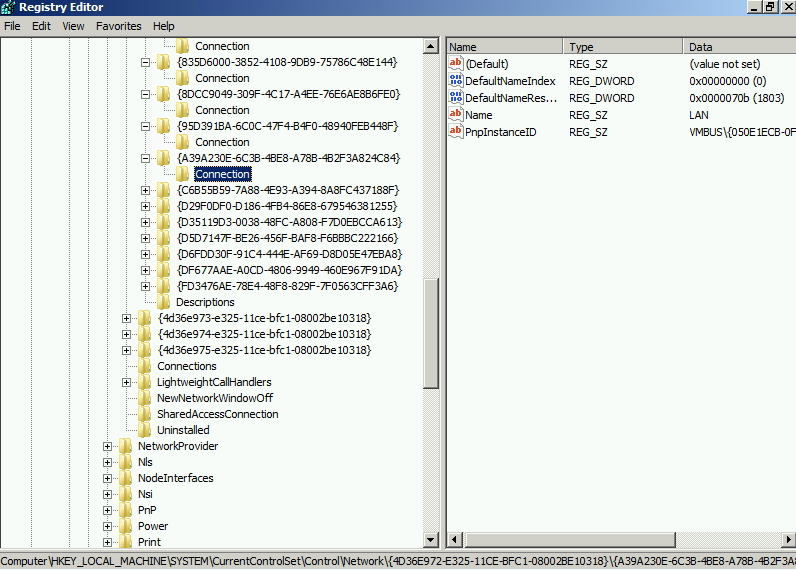The height and width of the screenshot is (570, 796).
Task: Click the tree pane vertical scrollbar thumb
Action: point(430,333)
